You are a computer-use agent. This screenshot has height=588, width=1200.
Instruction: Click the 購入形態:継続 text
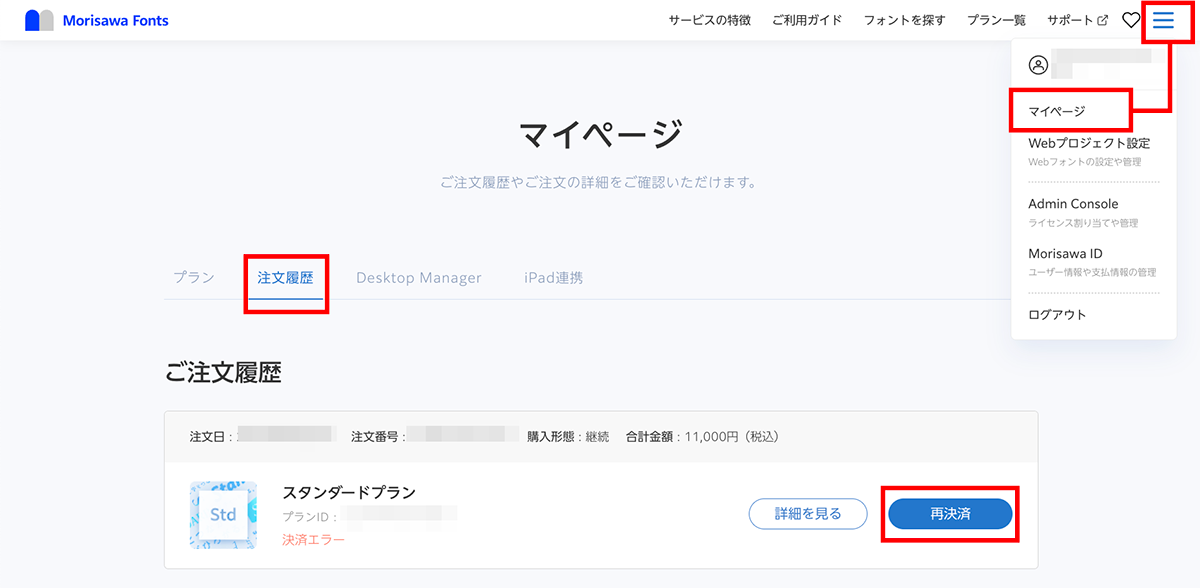(568, 437)
